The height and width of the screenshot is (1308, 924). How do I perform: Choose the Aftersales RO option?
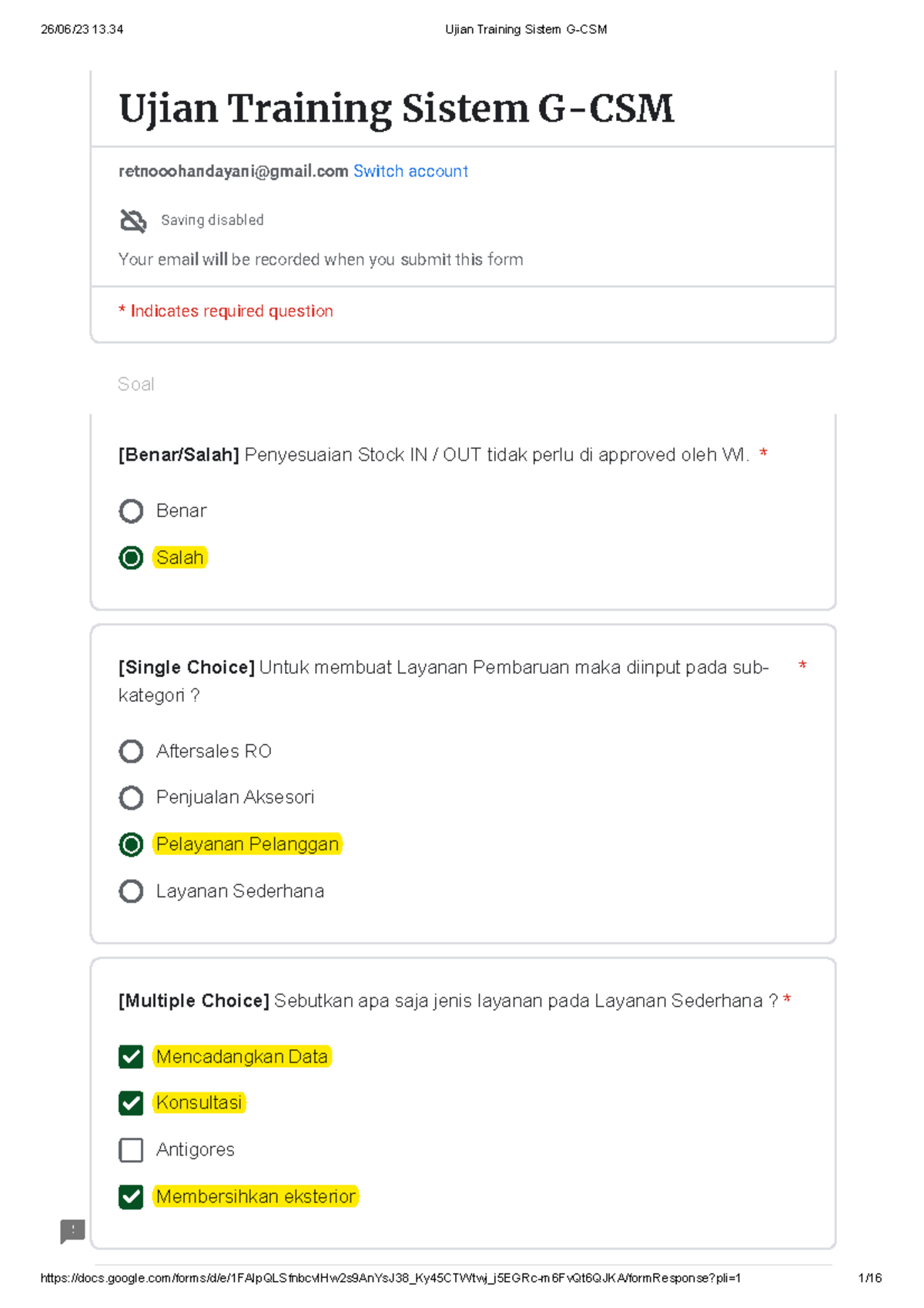(x=131, y=751)
